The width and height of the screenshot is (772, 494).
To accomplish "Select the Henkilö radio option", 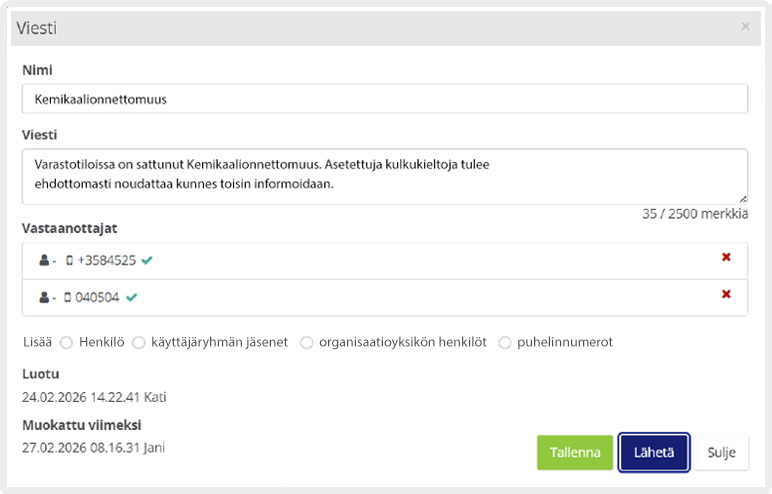I will pos(67,342).
